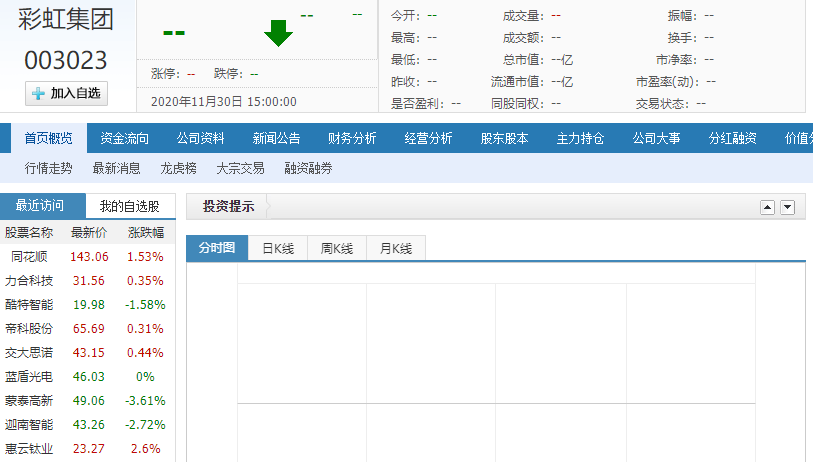Collapse 投资提示 panel with up arrow

[767, 207]
